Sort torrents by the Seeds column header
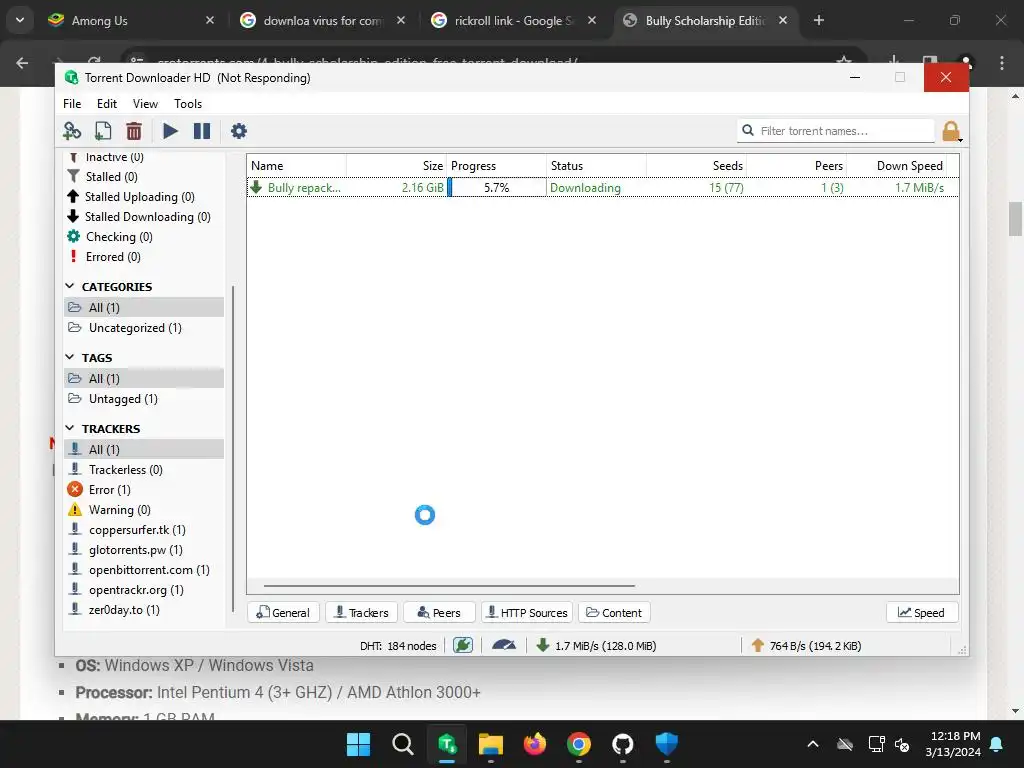 pos(696,166)
